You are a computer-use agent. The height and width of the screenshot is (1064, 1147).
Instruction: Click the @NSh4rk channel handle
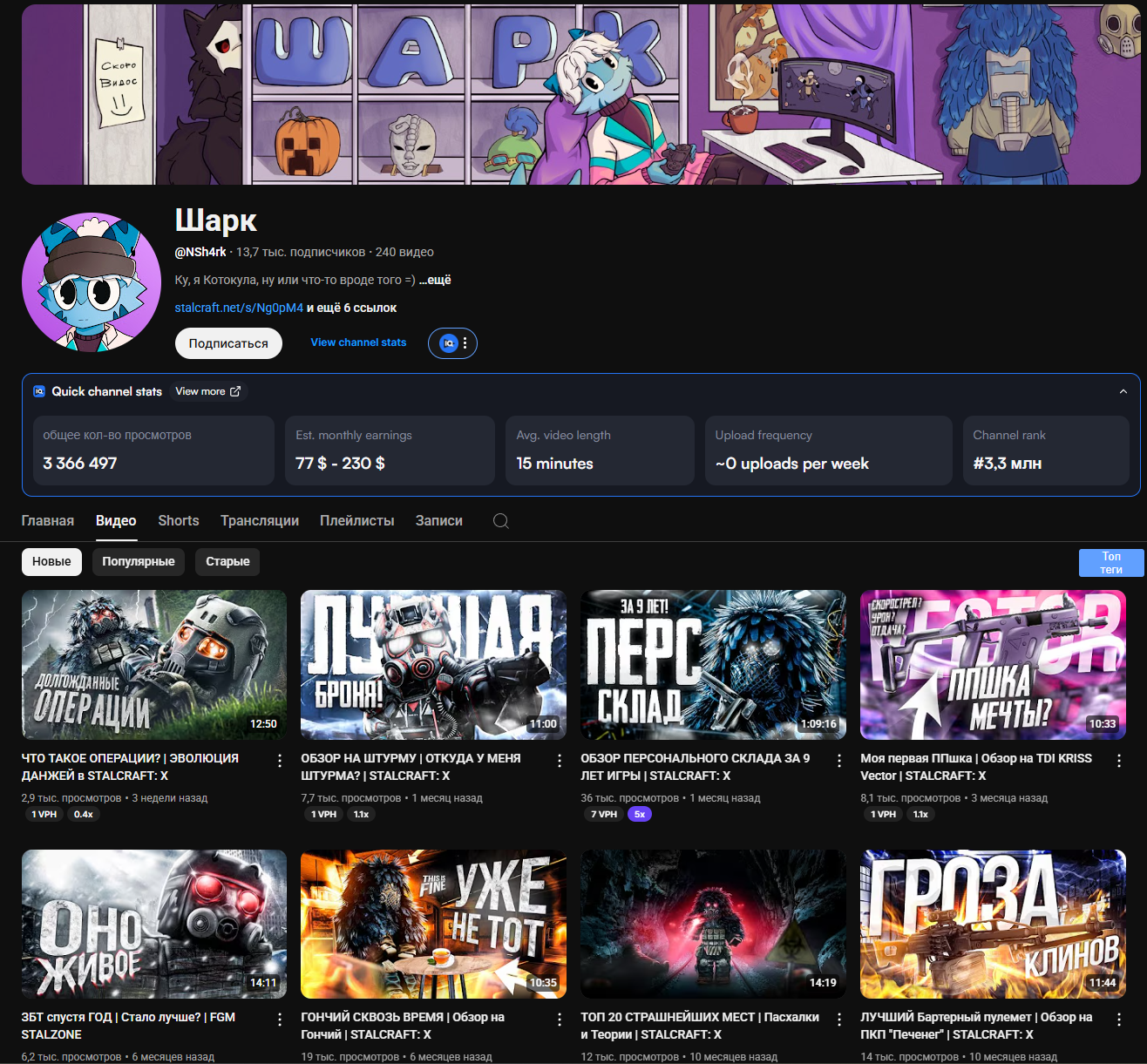(200, 252)
